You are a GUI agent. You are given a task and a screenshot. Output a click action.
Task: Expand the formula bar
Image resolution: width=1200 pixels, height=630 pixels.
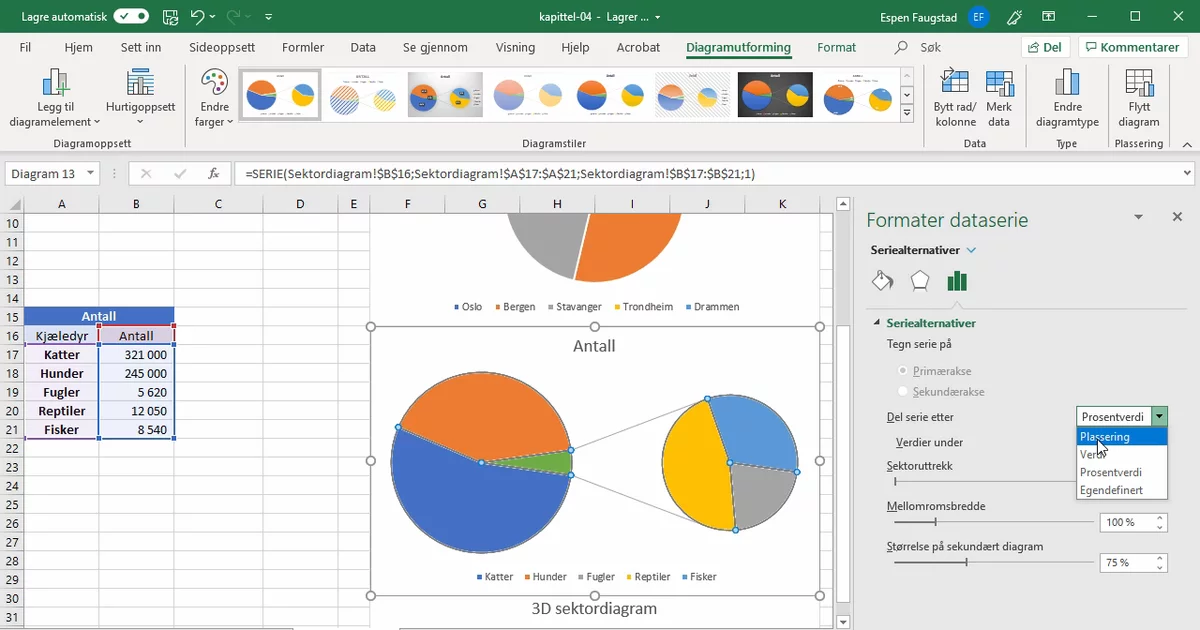[x=1187, y=173]
